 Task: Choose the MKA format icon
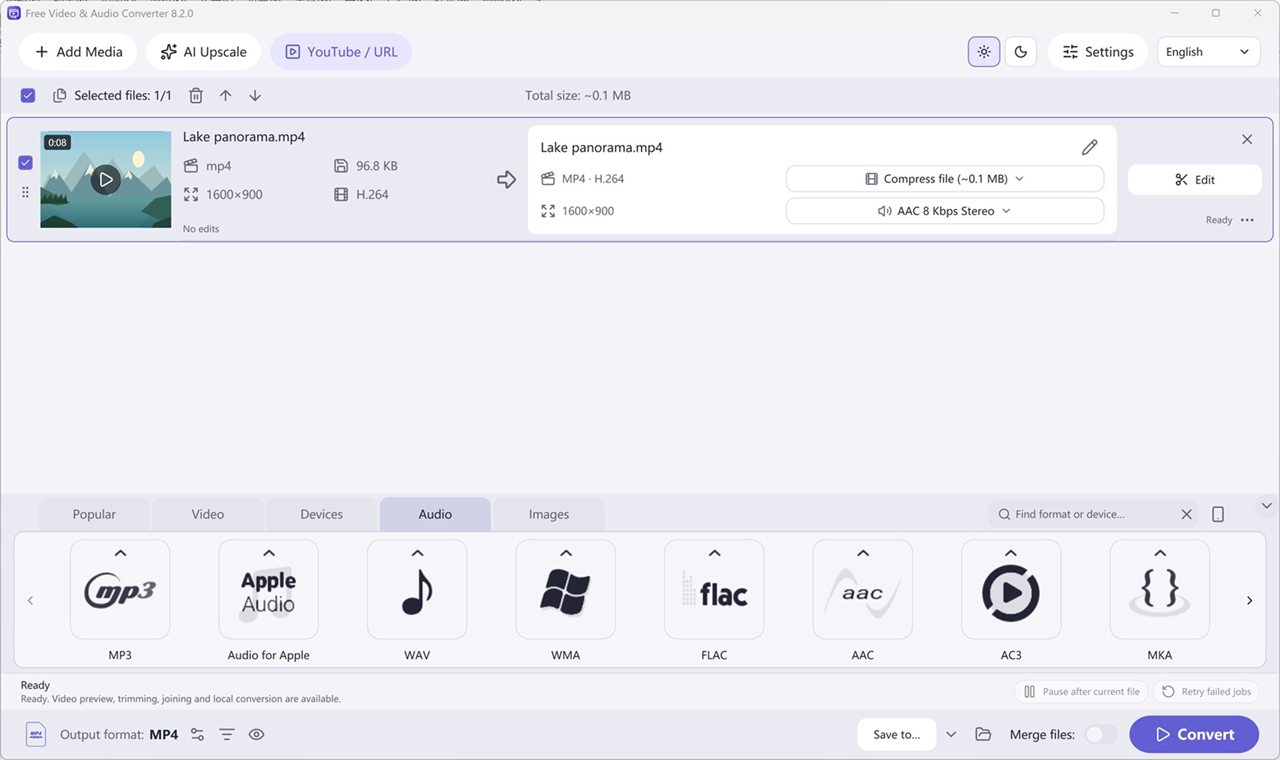[x=1160, y=589]
